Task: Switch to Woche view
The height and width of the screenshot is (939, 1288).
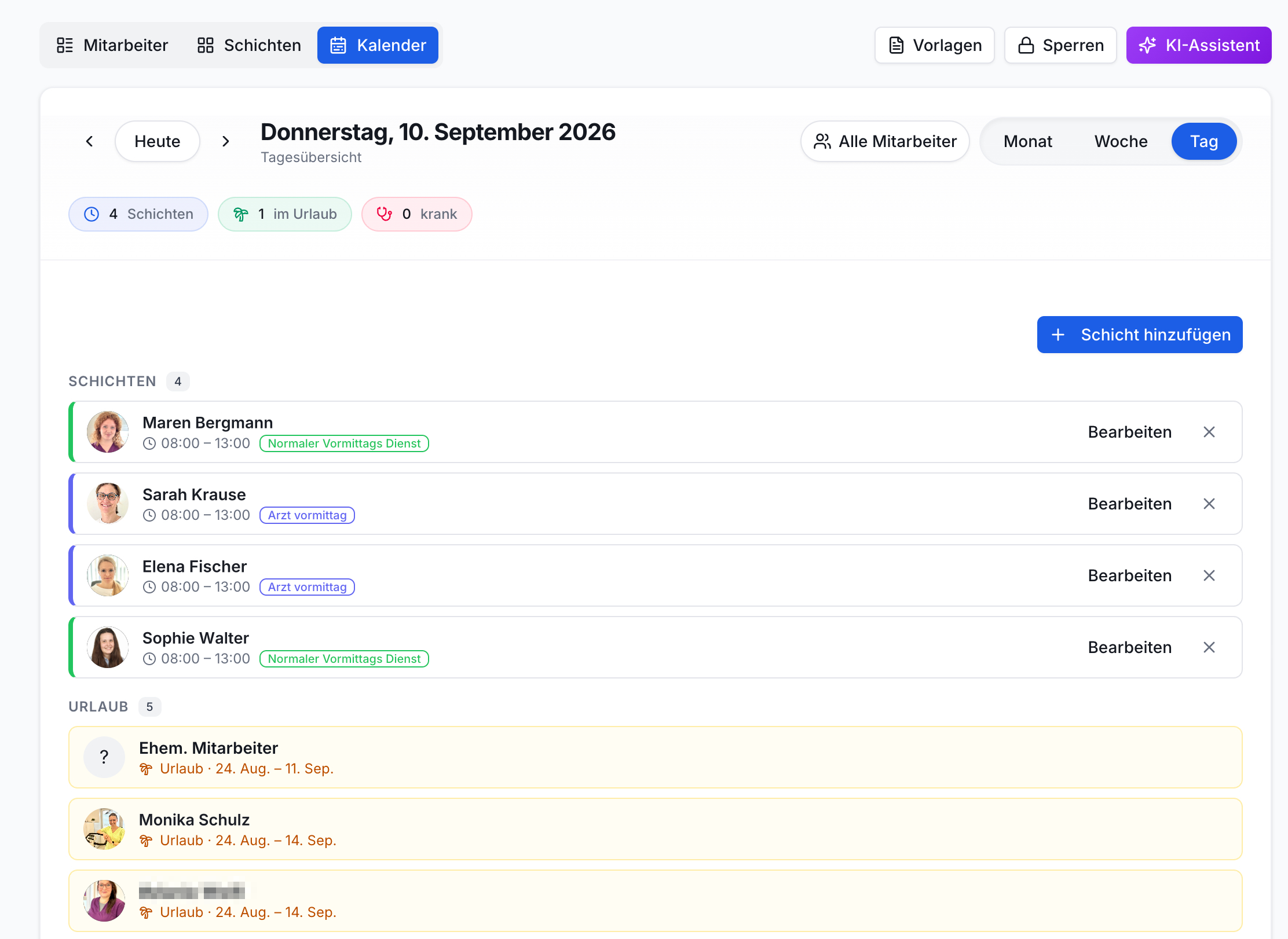Action: coord(1121,141)
